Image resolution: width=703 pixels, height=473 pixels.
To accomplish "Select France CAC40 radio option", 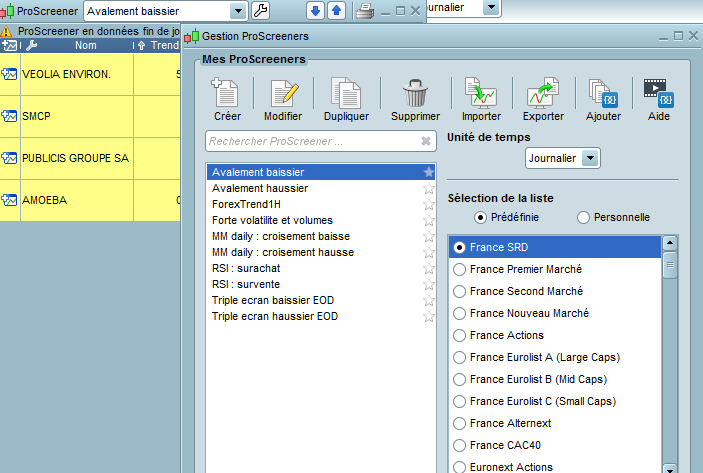I will 460,446.
